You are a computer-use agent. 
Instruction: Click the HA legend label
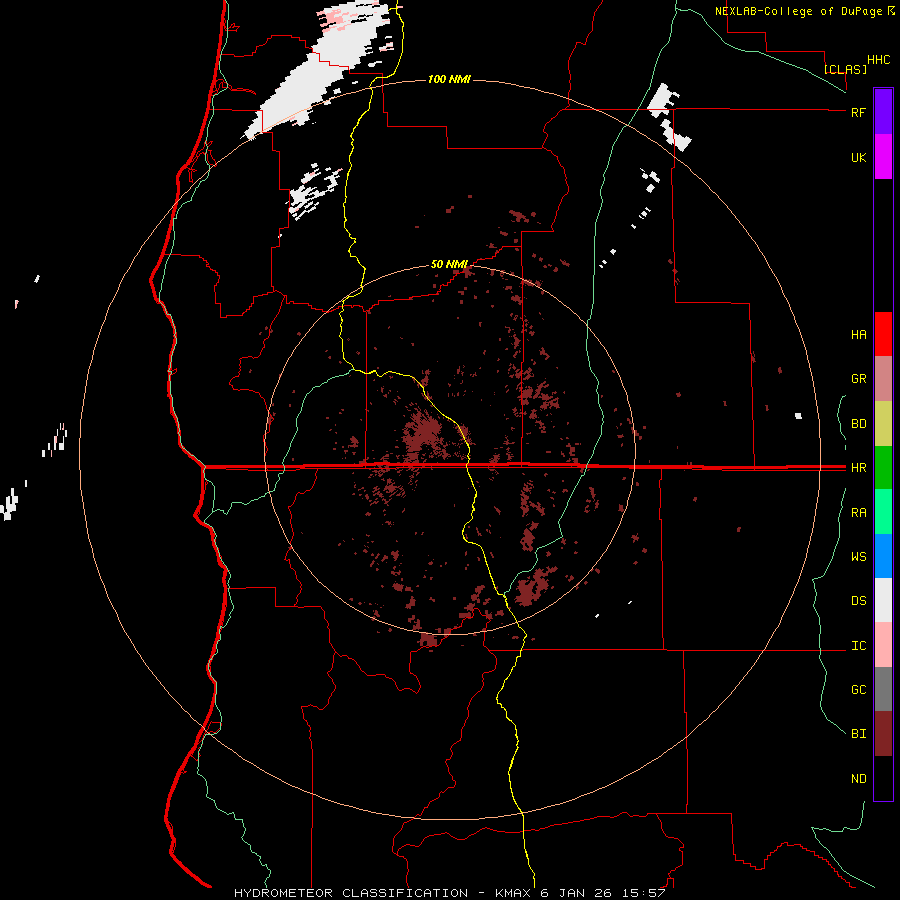[858, 334]
